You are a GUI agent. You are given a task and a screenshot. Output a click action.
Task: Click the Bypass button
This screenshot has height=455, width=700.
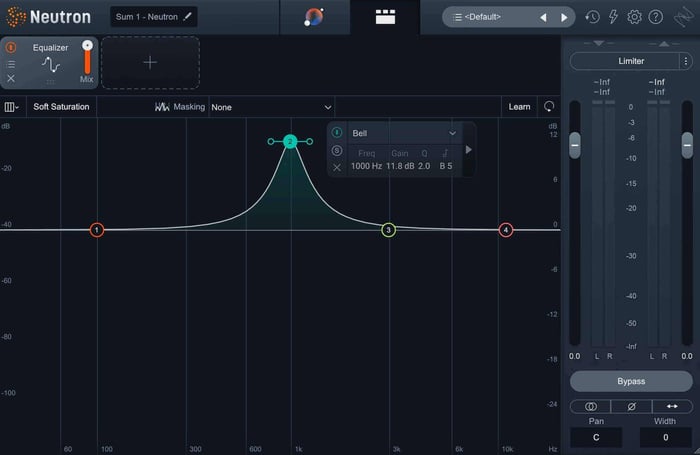(x=631, y=381)
